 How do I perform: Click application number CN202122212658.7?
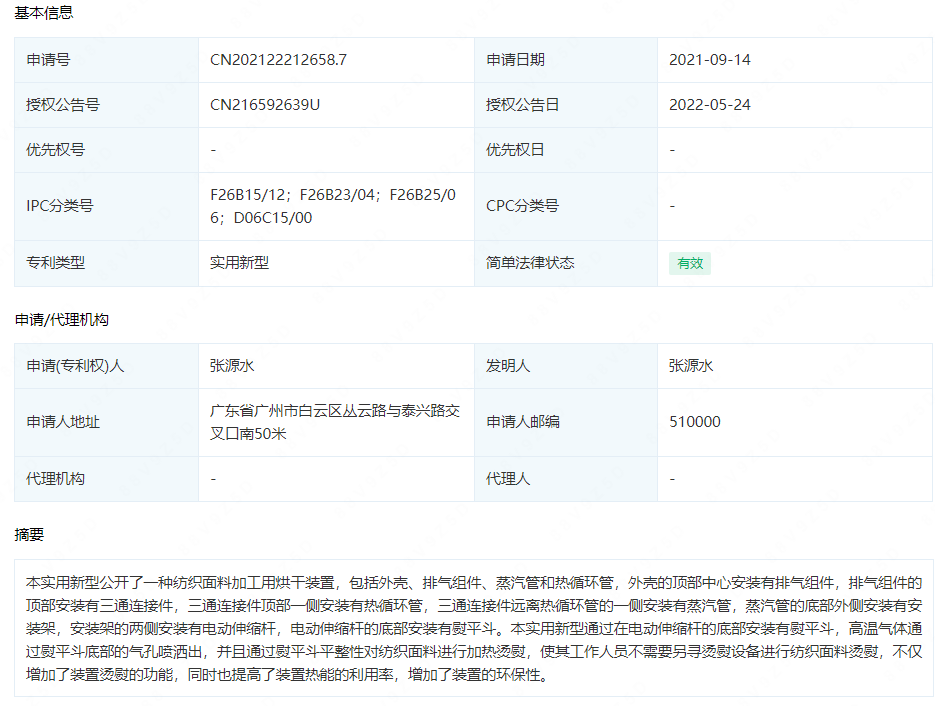[x=278, y=60]
